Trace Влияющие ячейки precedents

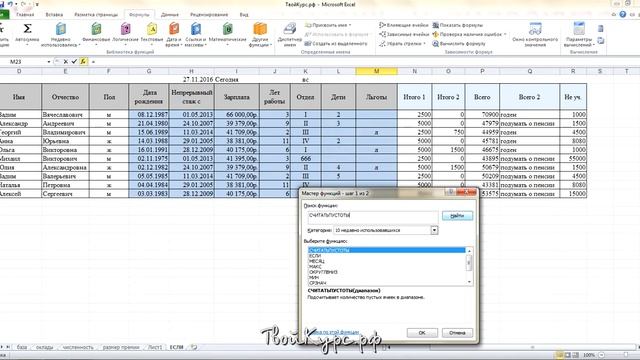[x=404, y=25]
